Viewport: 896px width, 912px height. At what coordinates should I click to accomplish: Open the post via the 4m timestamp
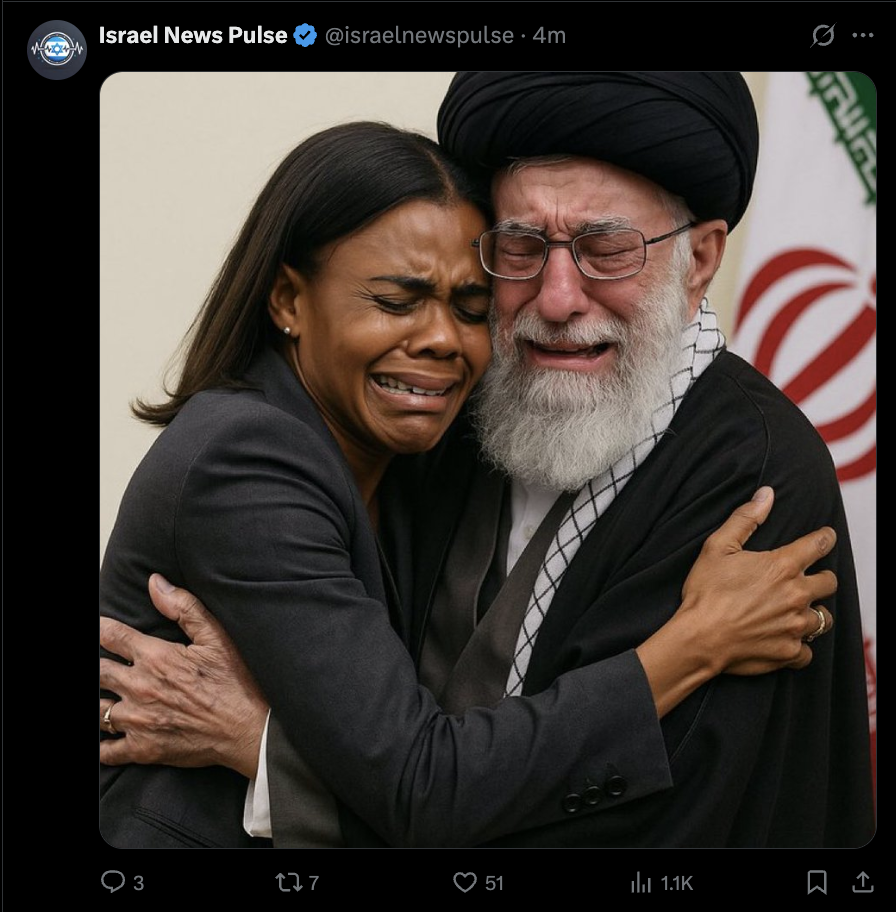pos(549,35)
